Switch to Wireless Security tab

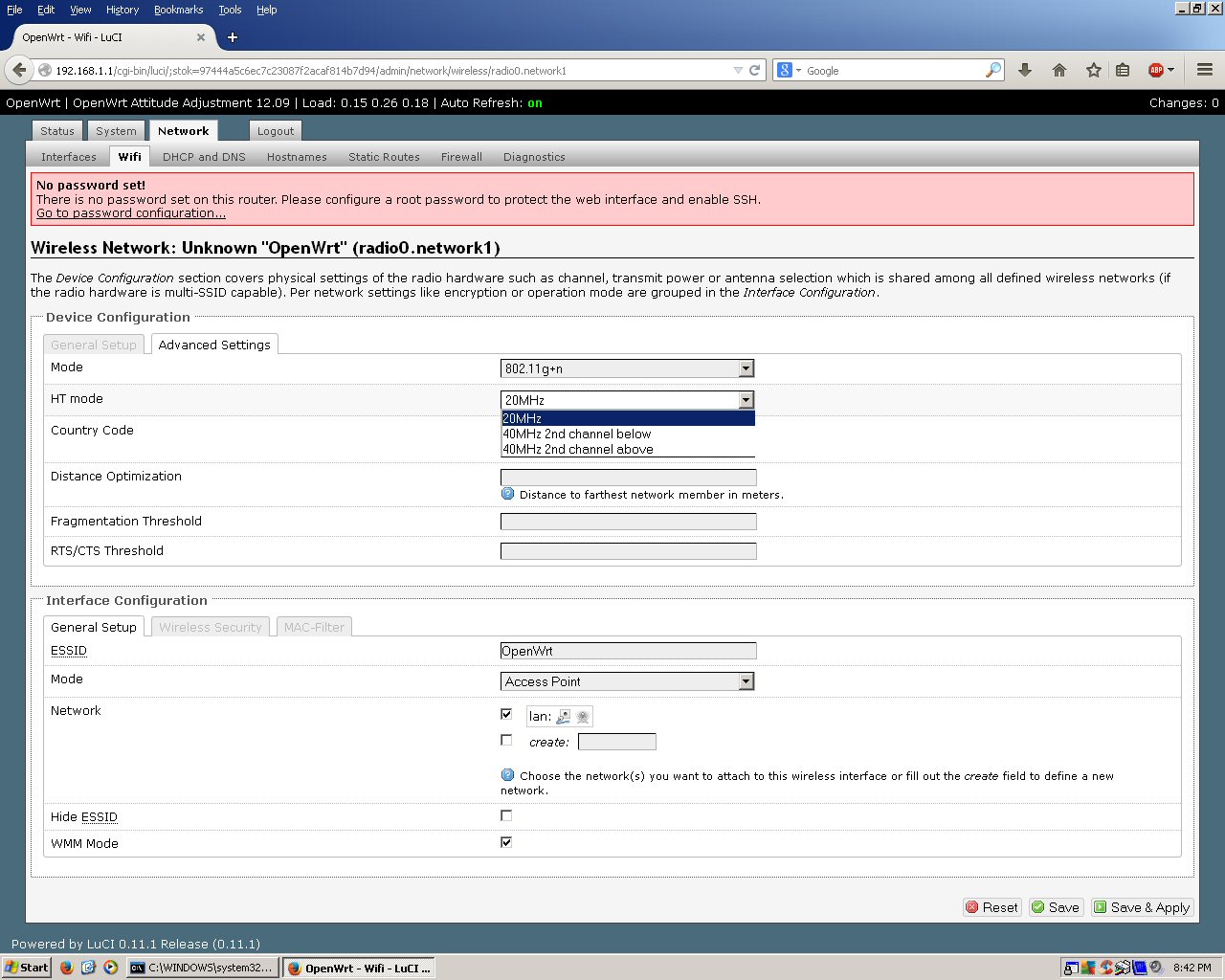[211, 627]
